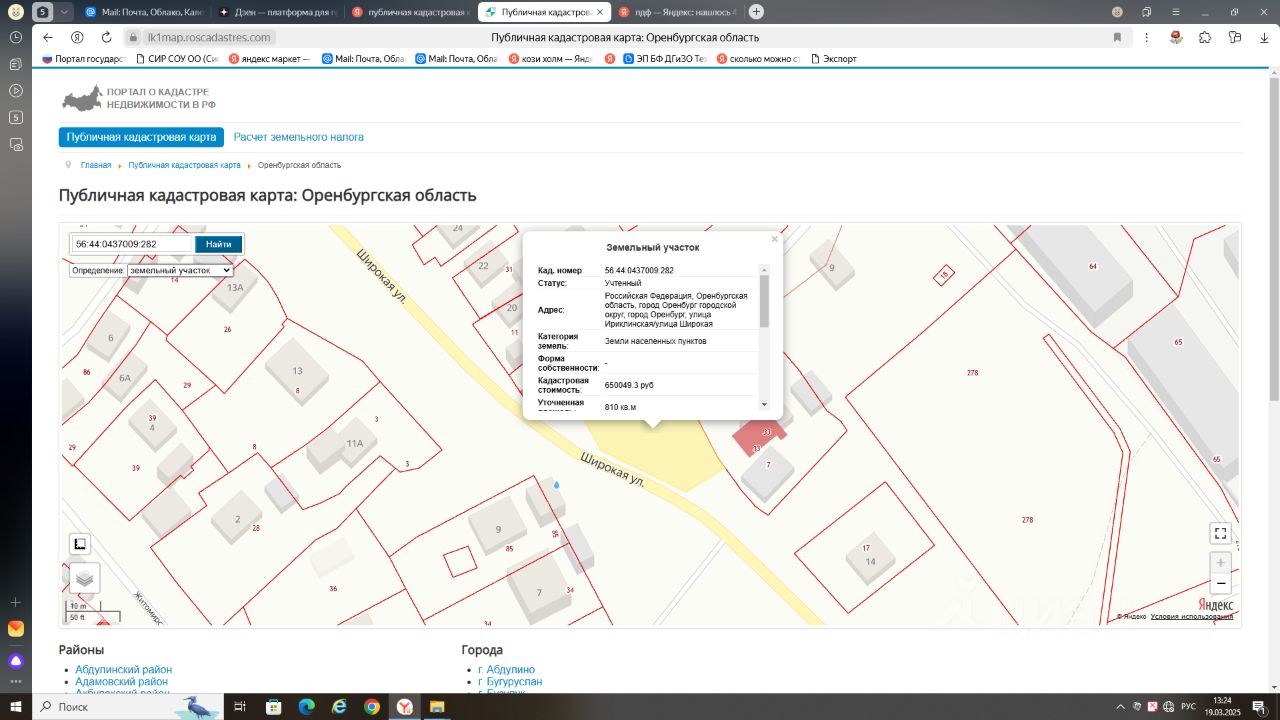Switch to the Mail: Почта, Облако tab
Image resolution: width=1280 pixels, height=720 pixels.
(x=143, y=12)
